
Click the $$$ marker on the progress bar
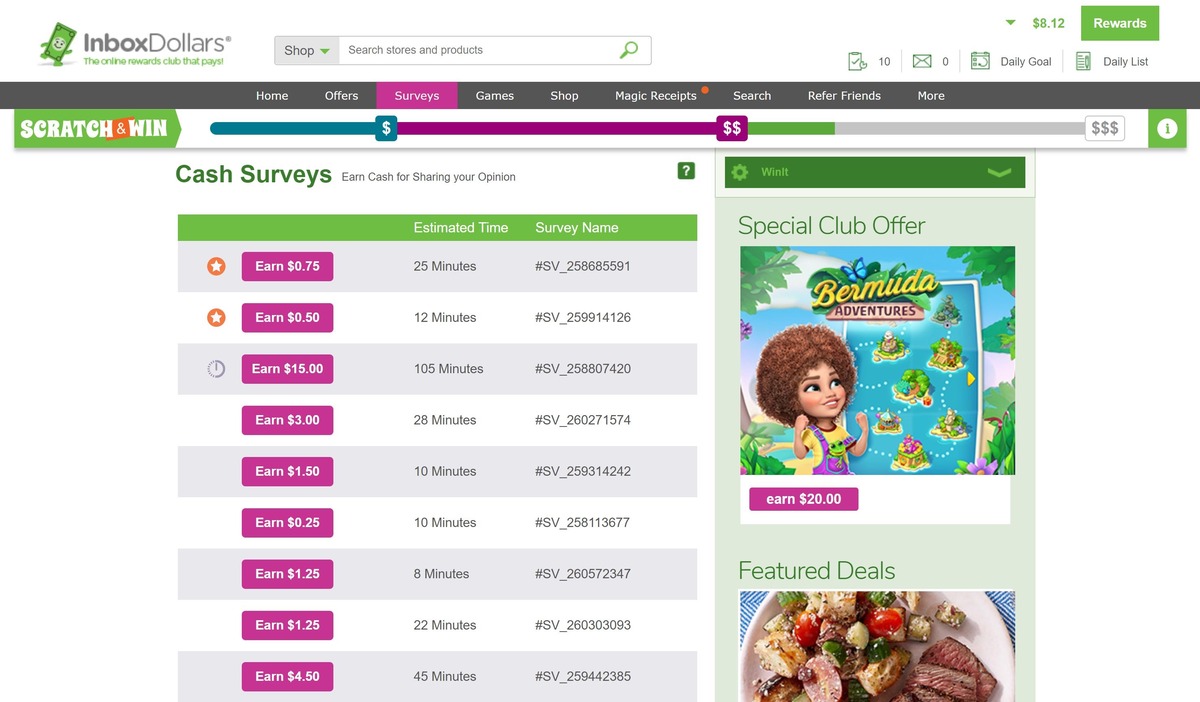tap(1104, 128)
